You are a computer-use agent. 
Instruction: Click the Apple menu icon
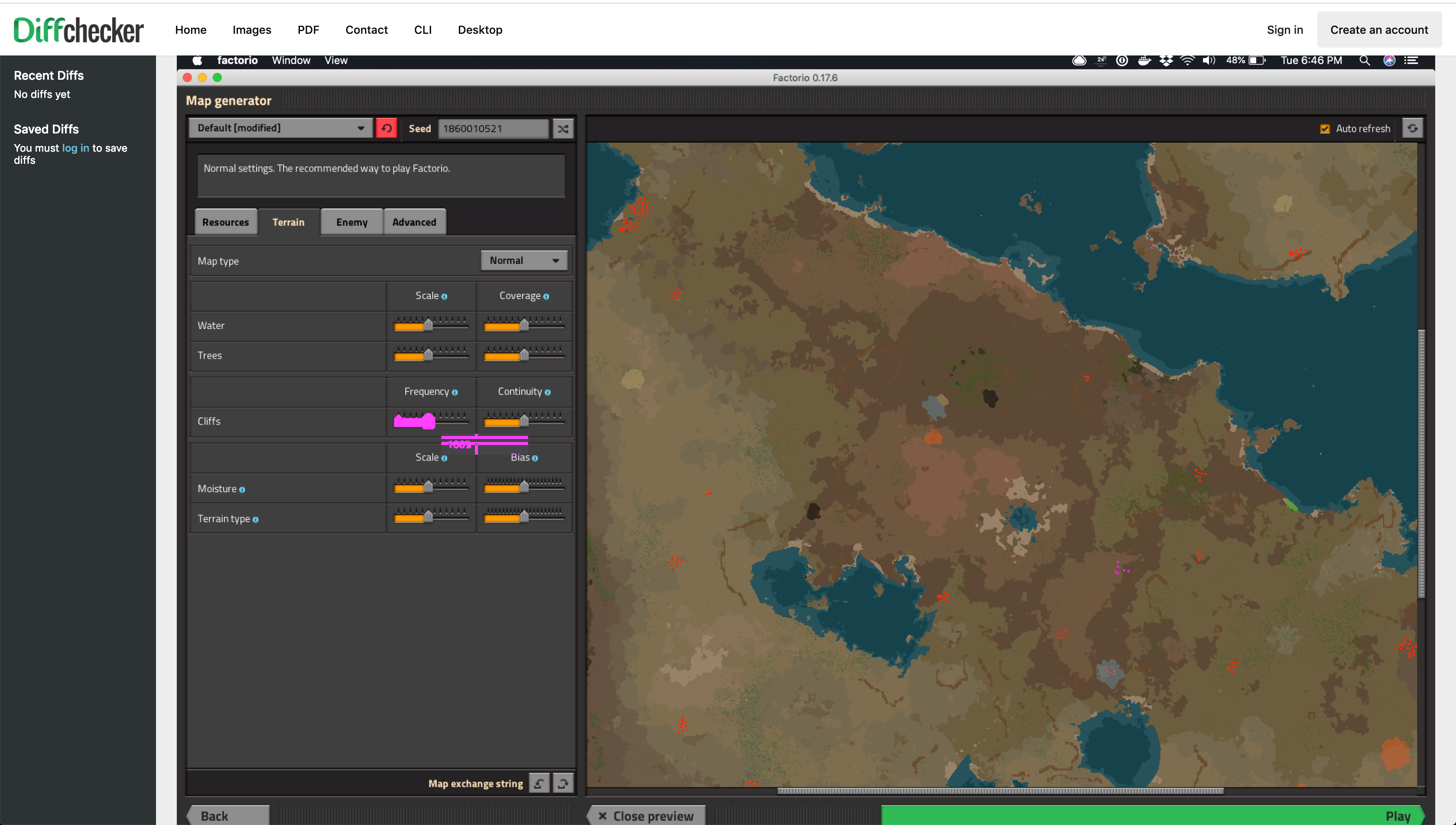197,61
